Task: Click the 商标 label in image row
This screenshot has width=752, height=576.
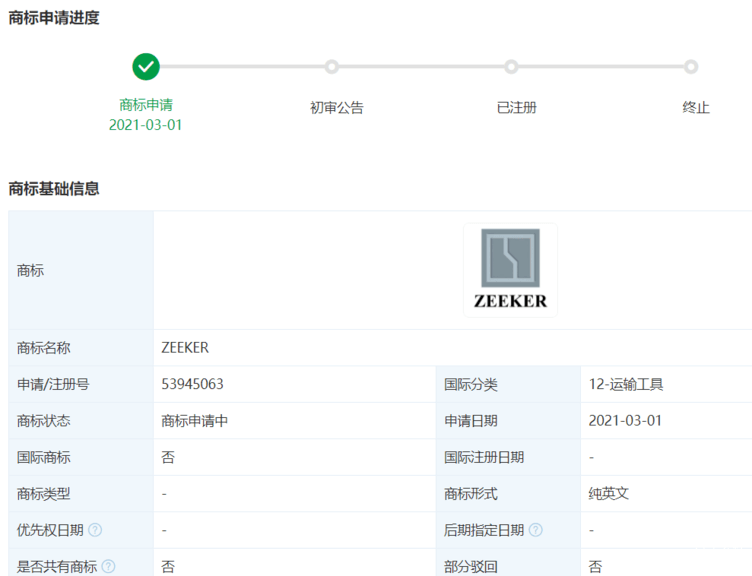Action: [30, 270]
